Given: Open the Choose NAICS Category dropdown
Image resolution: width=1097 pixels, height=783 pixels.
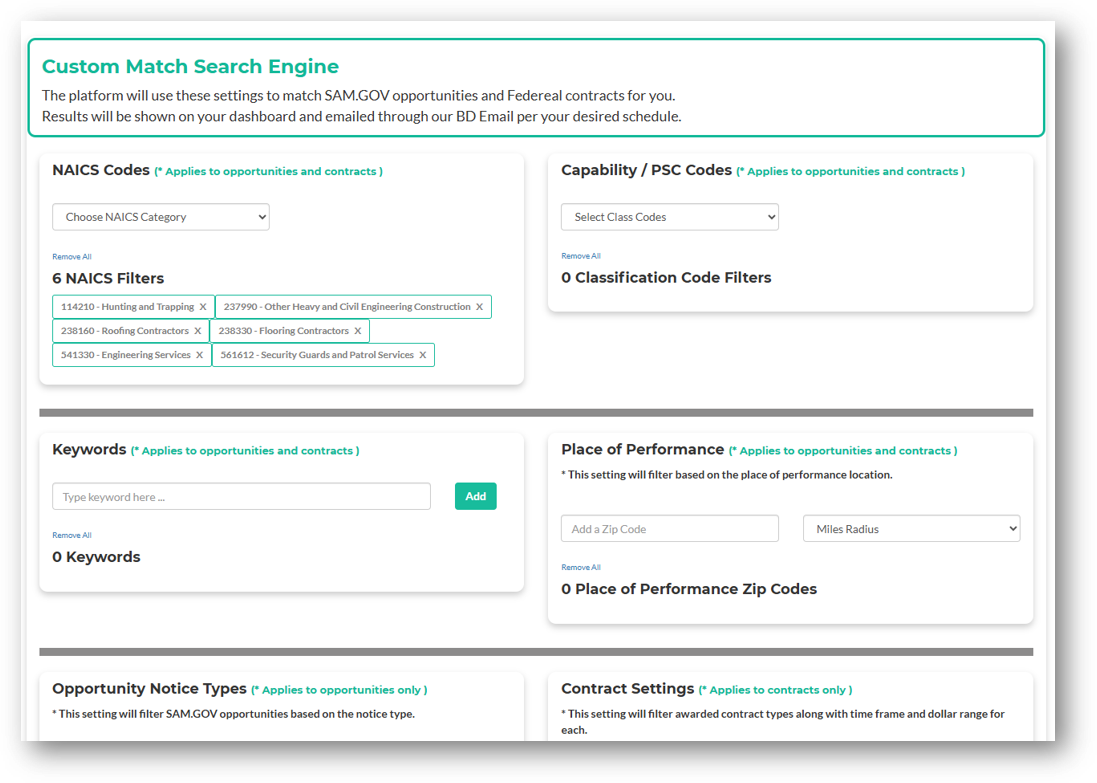Looking at the screenshot, I should [161, 217].
